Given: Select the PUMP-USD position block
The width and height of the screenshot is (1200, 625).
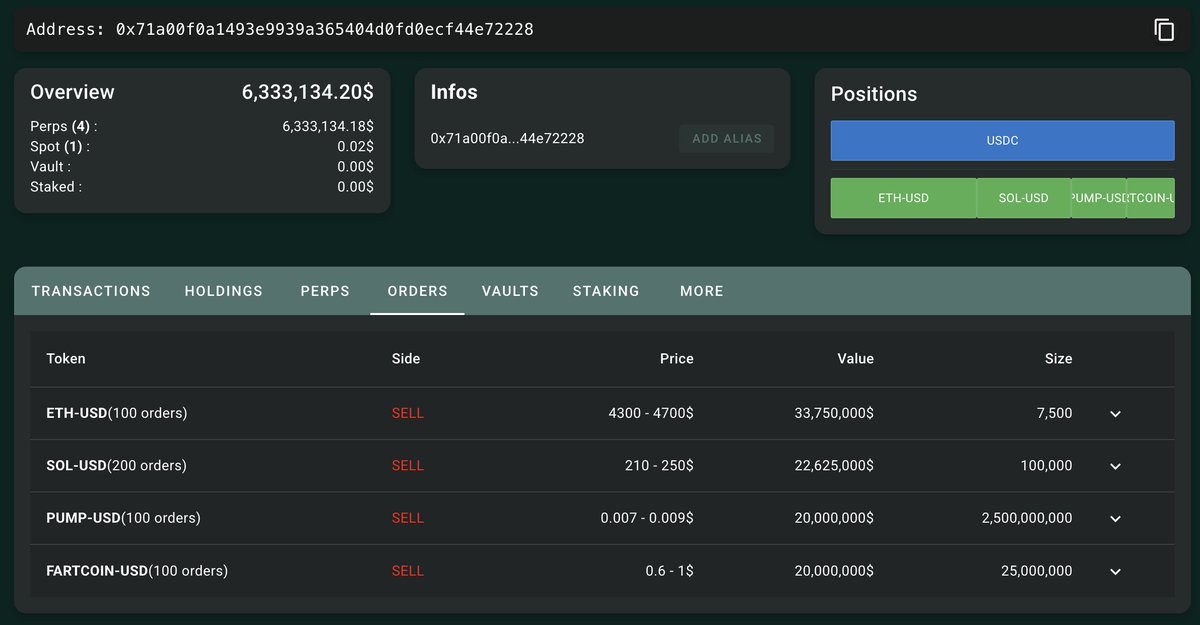Looking at the screenshot, I should point(1098,198).
